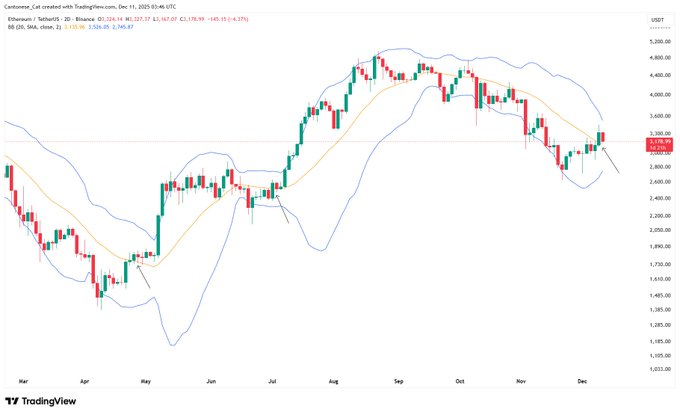Click the Oct label on the time axis
This screenshot has height=415, width=680.
point(460,381)
